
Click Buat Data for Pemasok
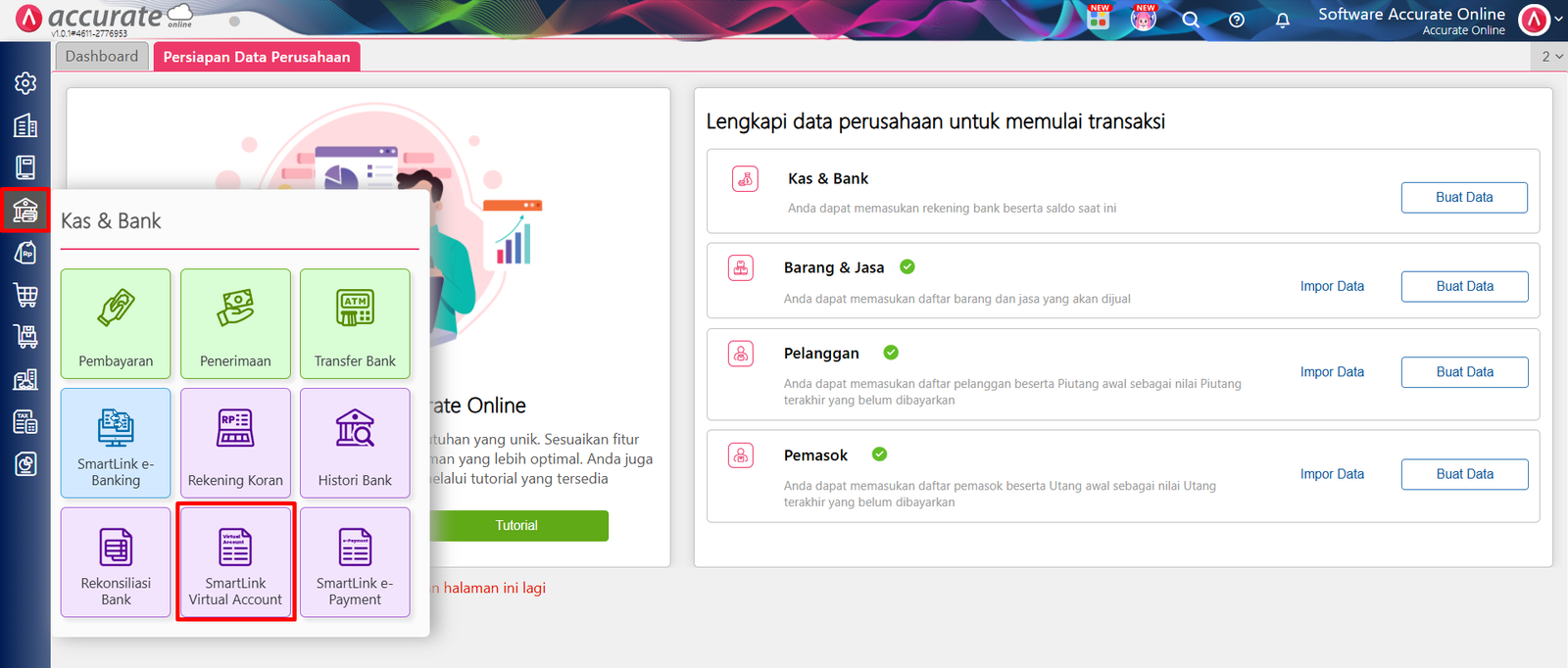(x=1464, y=474)
